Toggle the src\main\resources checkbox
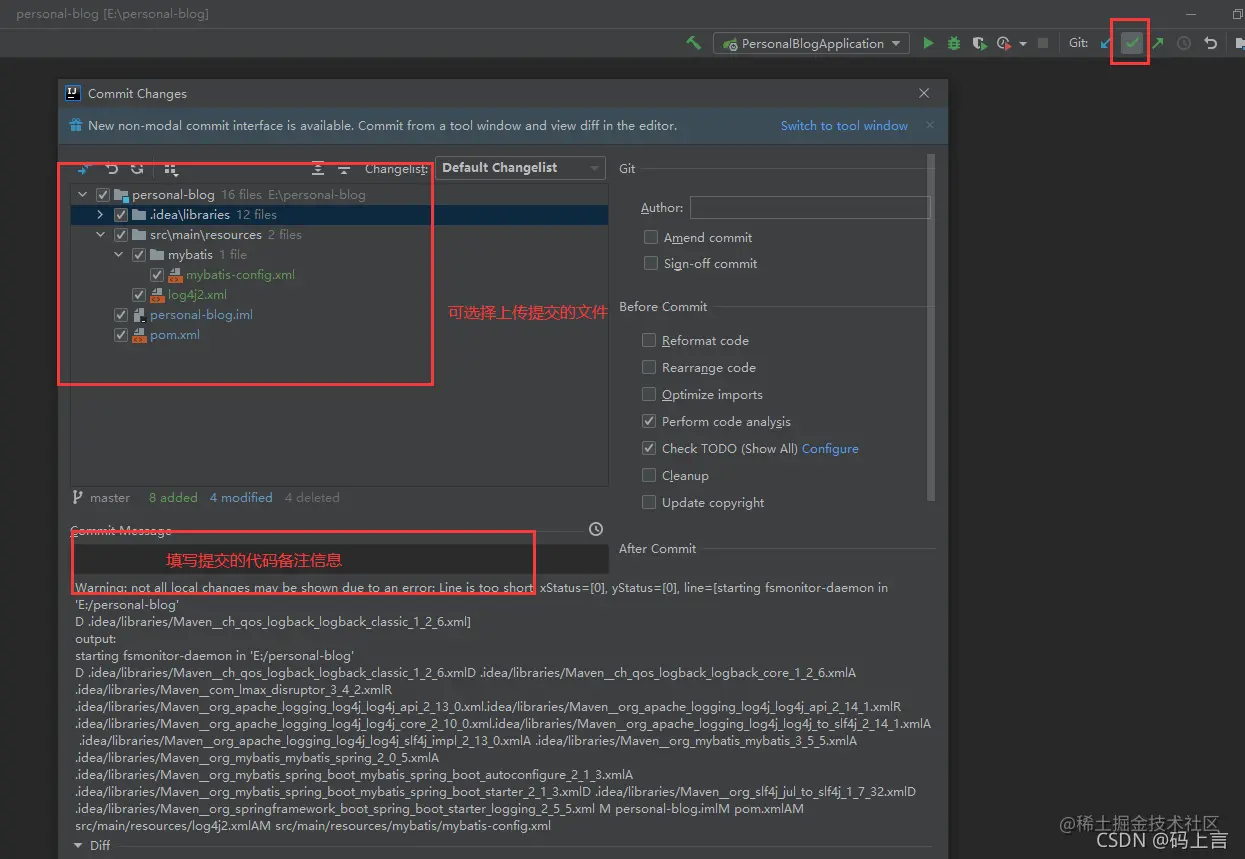 [121, 235]
